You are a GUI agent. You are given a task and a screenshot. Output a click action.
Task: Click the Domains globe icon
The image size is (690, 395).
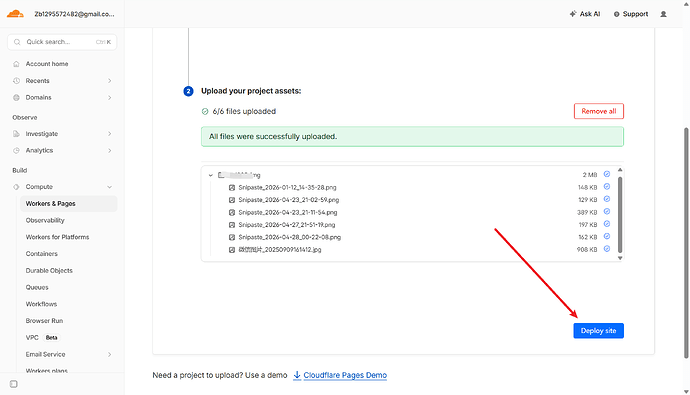tap(16, 98)
